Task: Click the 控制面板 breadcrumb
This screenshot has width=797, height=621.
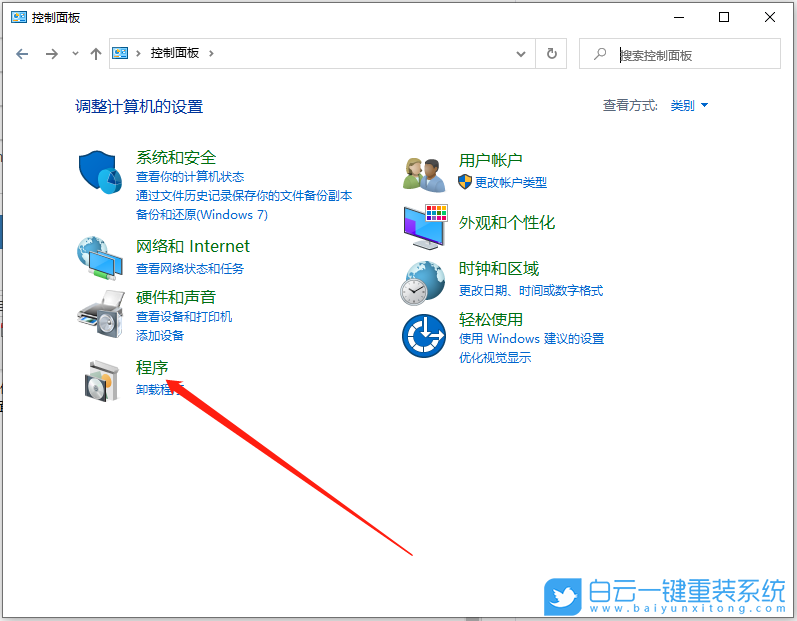Action: pos(174,53)
